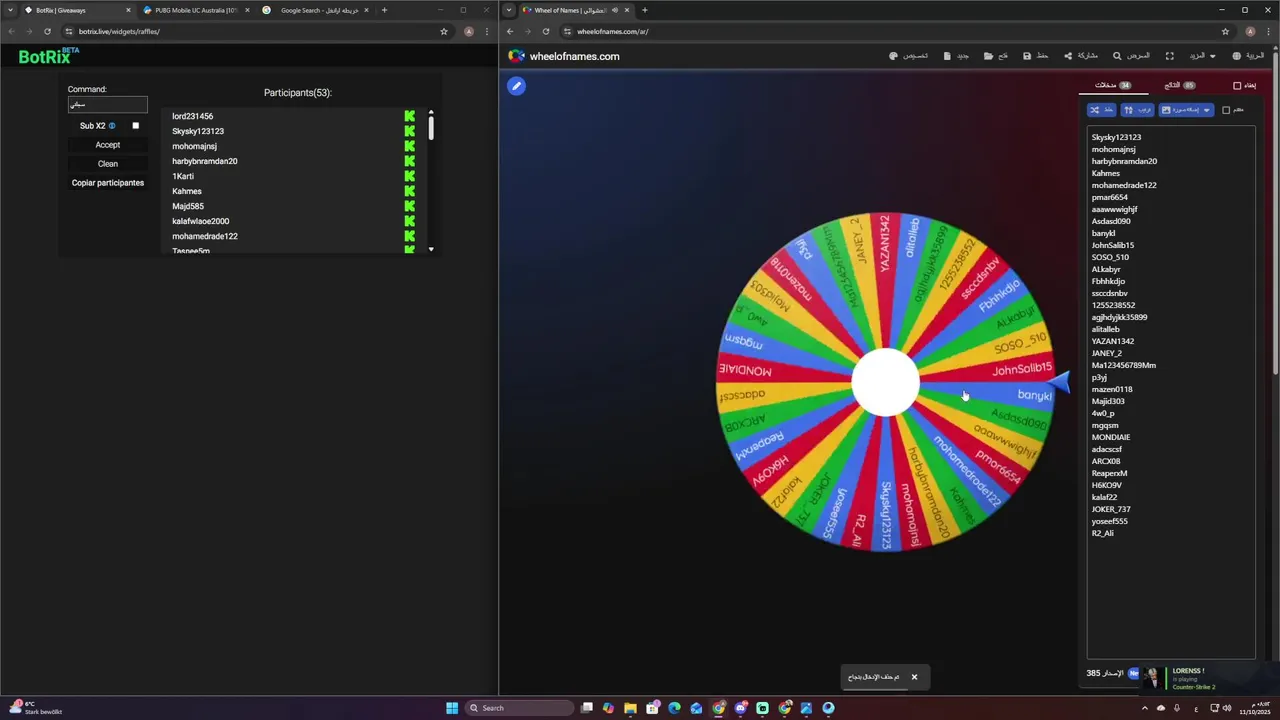Open Discord from the taskbar
1280x720 pixels.
[x=740, y=708]
